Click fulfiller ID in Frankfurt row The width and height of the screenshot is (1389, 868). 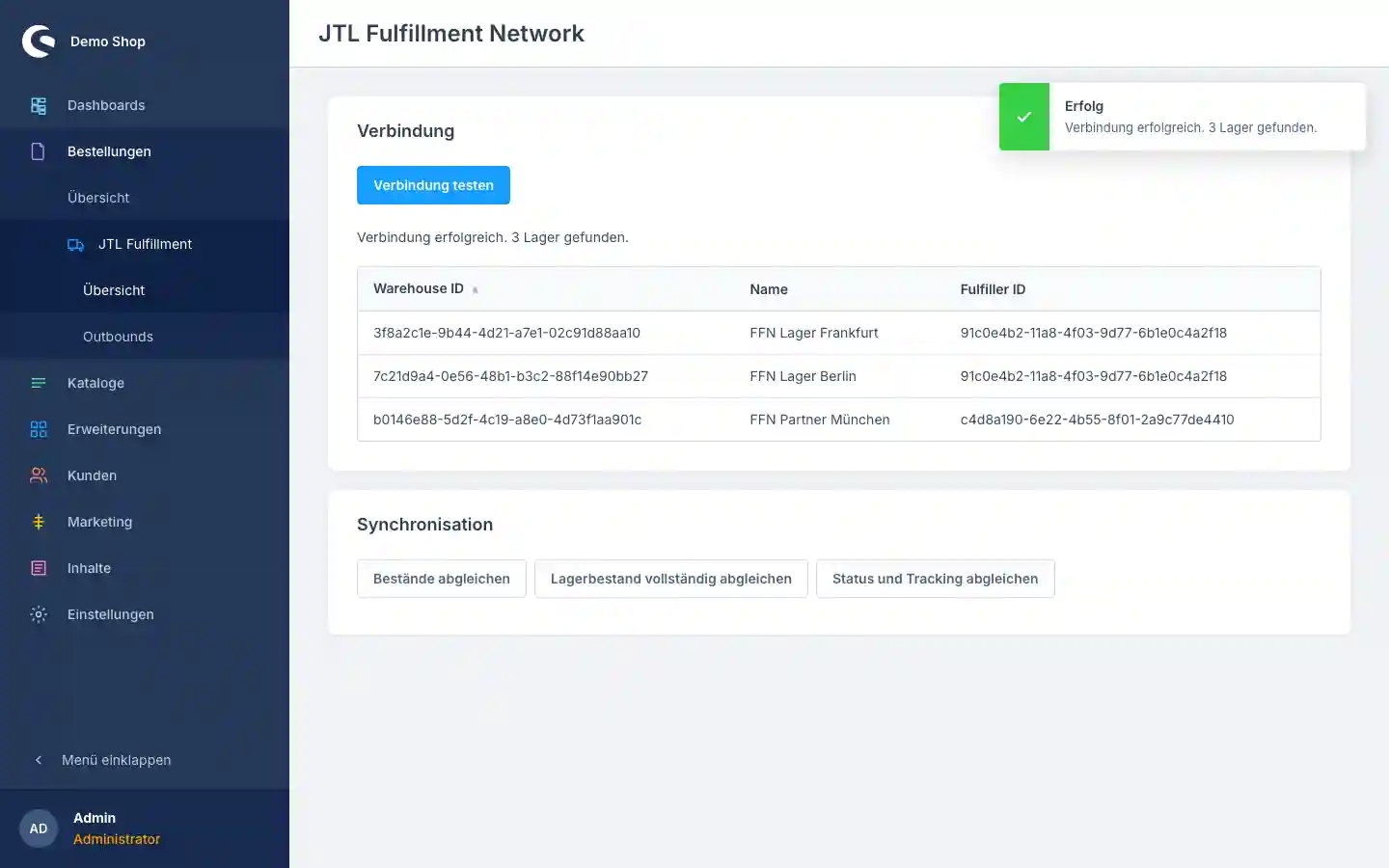click(1093, 333)
